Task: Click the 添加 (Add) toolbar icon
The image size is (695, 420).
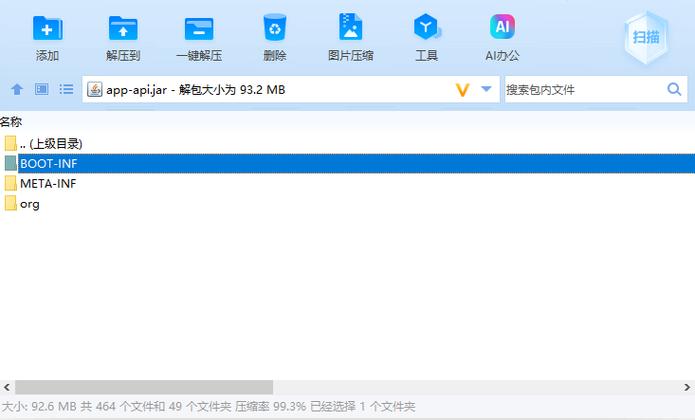Action: 47,28
